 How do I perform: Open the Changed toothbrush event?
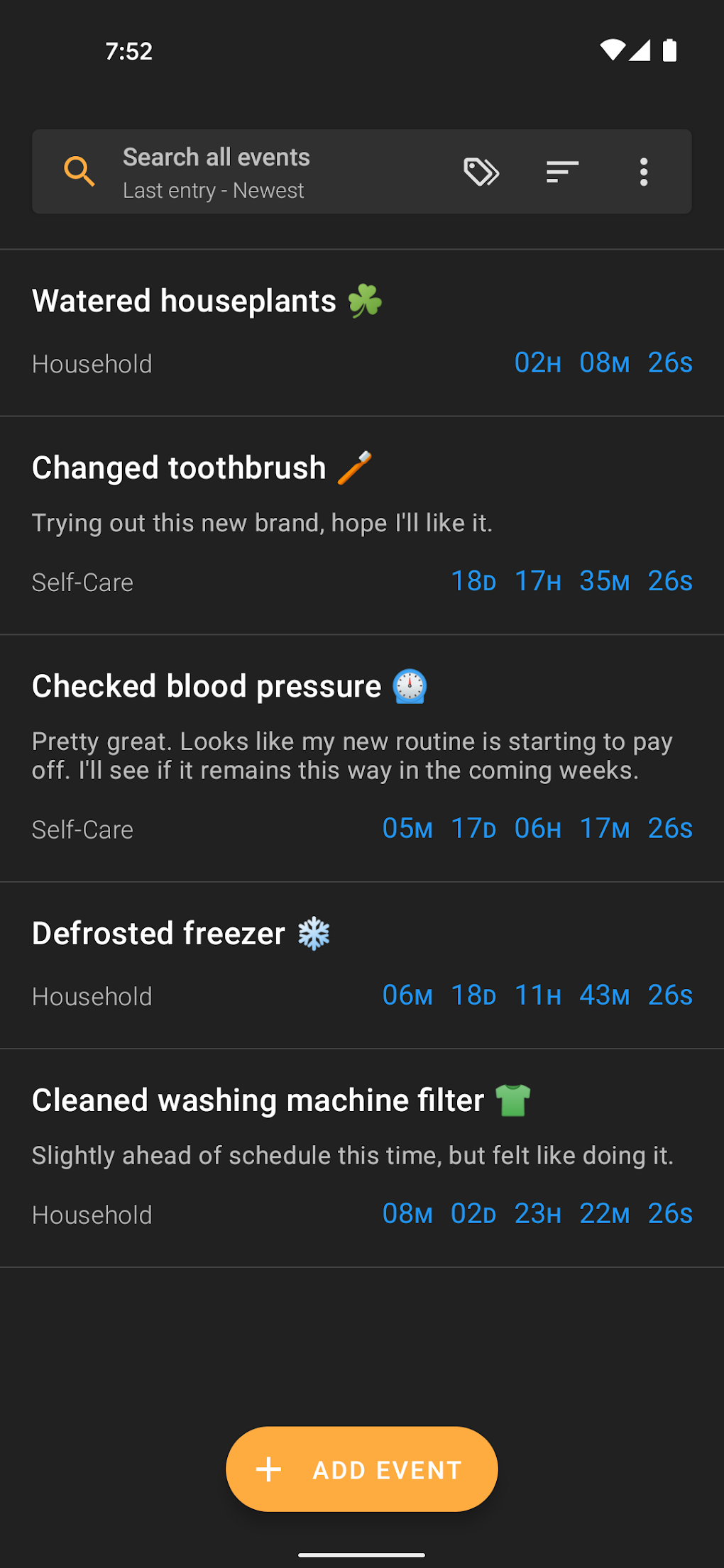179,468
